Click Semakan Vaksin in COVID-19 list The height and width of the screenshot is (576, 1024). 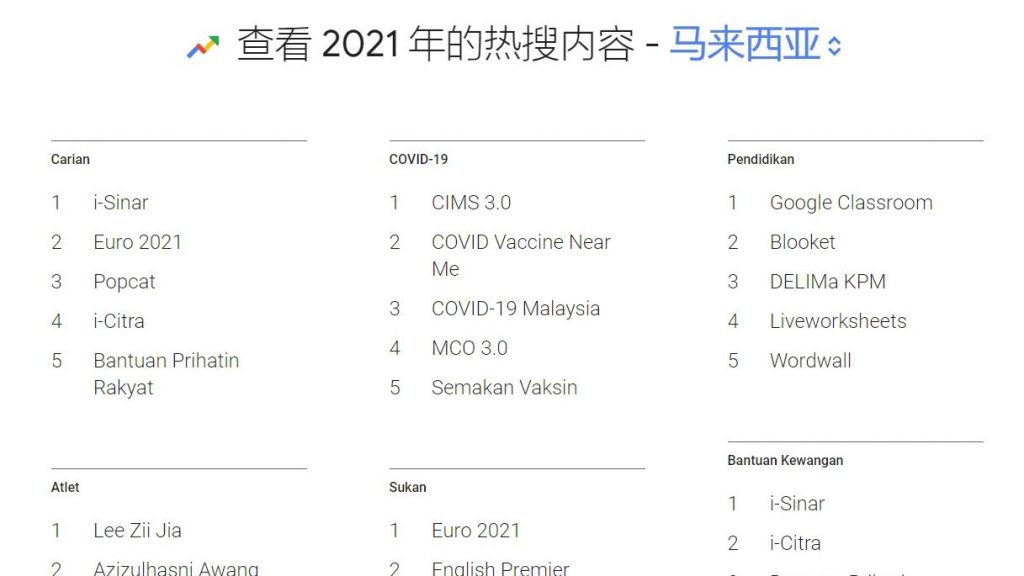tap(504, 387)
